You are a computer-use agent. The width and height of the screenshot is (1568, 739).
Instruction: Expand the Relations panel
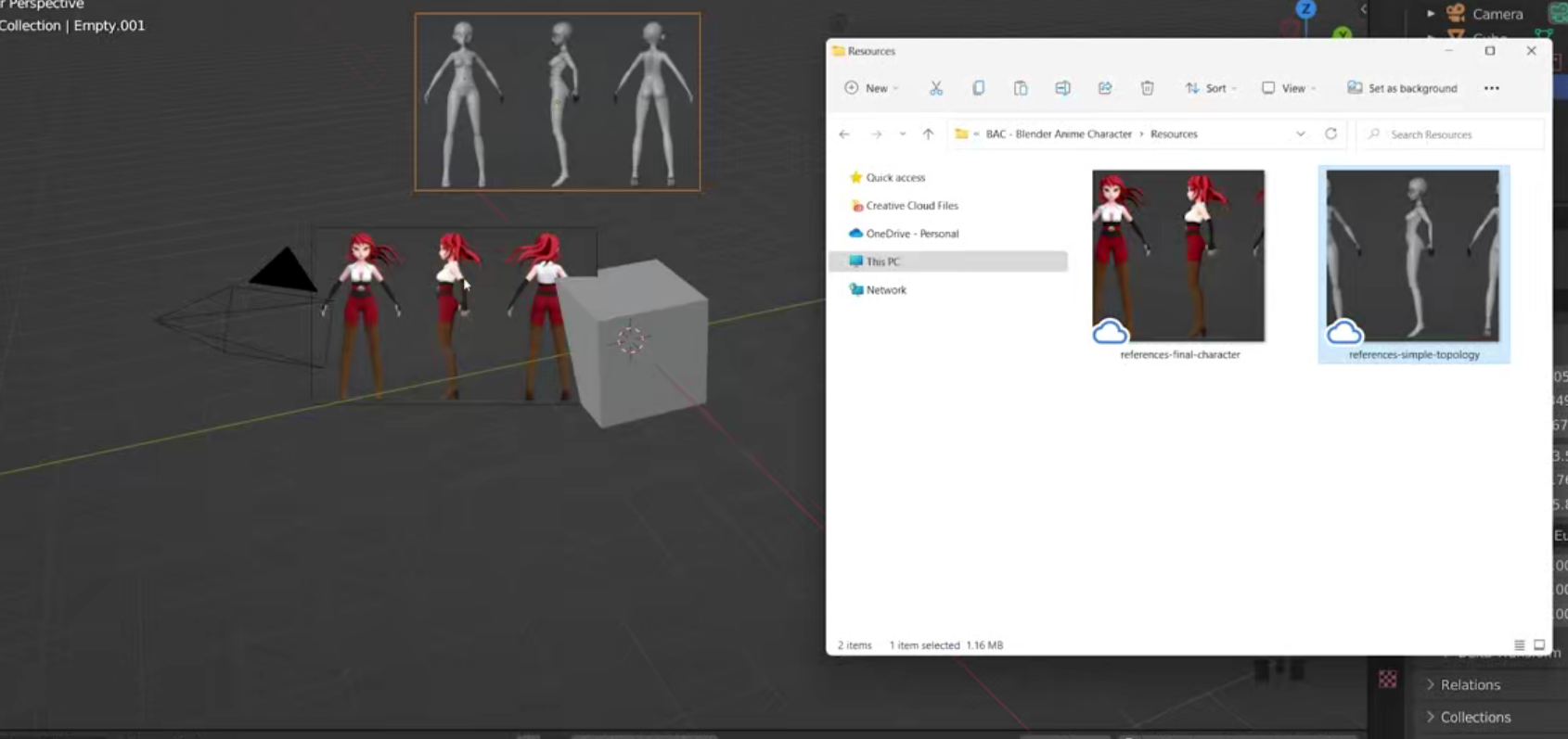[1470, 684]
